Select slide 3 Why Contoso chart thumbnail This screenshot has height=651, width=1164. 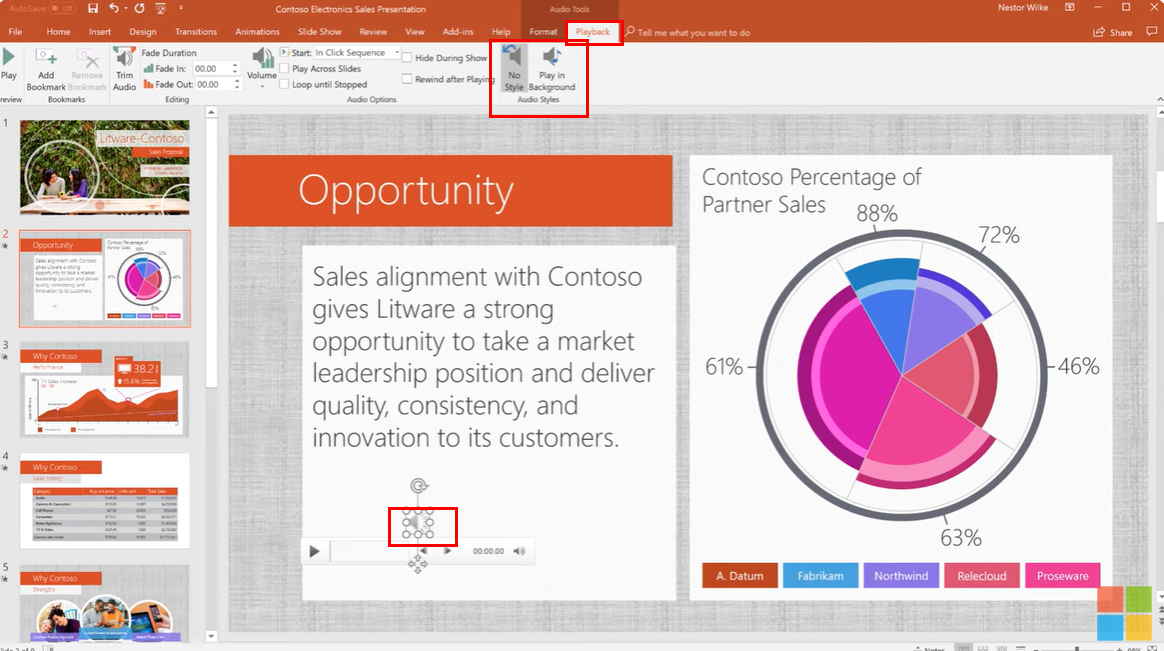105,389
